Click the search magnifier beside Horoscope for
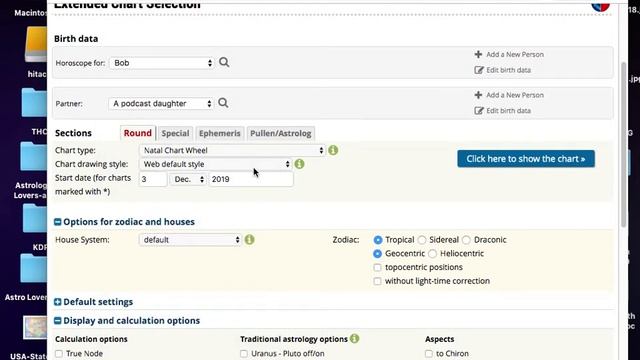The image size is (640, 360). pos(224,62)
